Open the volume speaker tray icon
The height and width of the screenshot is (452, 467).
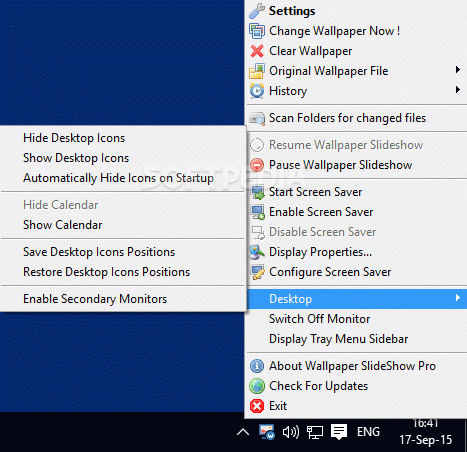291,432
